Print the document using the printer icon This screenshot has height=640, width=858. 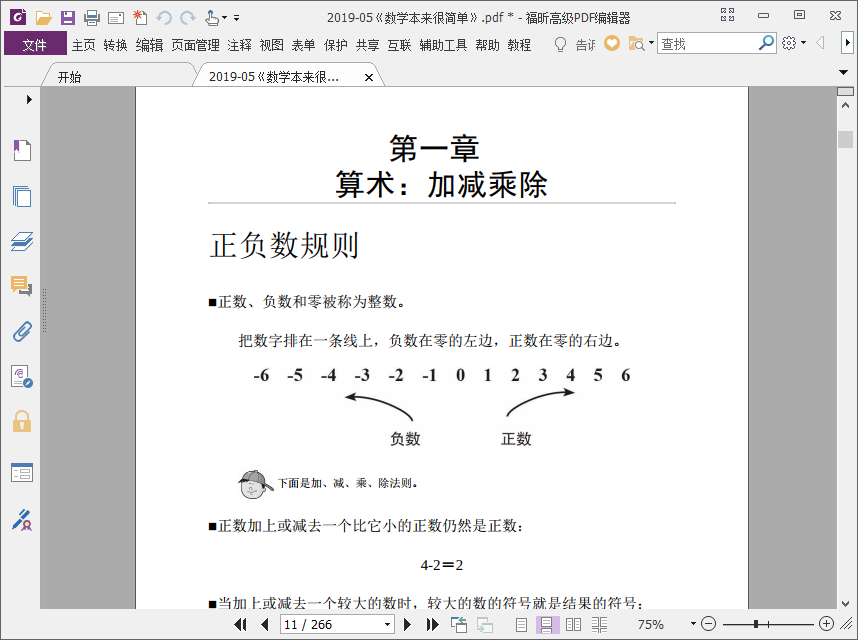point(92,18)
